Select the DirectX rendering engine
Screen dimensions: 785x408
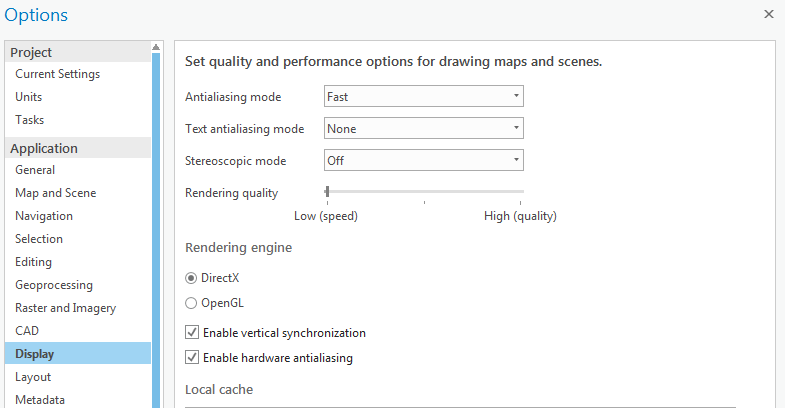click(x=191, y=277)
